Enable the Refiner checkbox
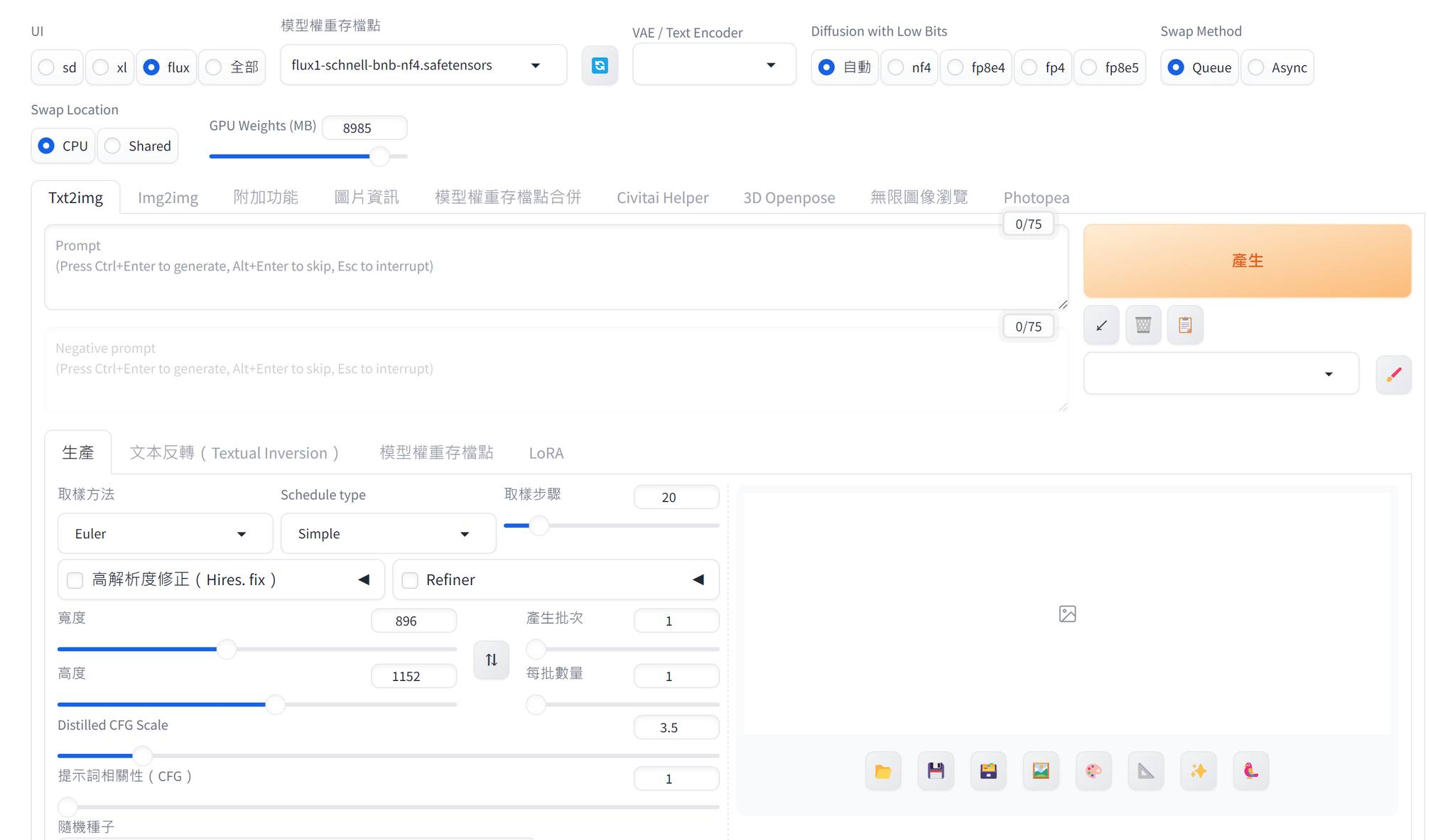The width and height of the screenshot is (1455, 840). 410,580
